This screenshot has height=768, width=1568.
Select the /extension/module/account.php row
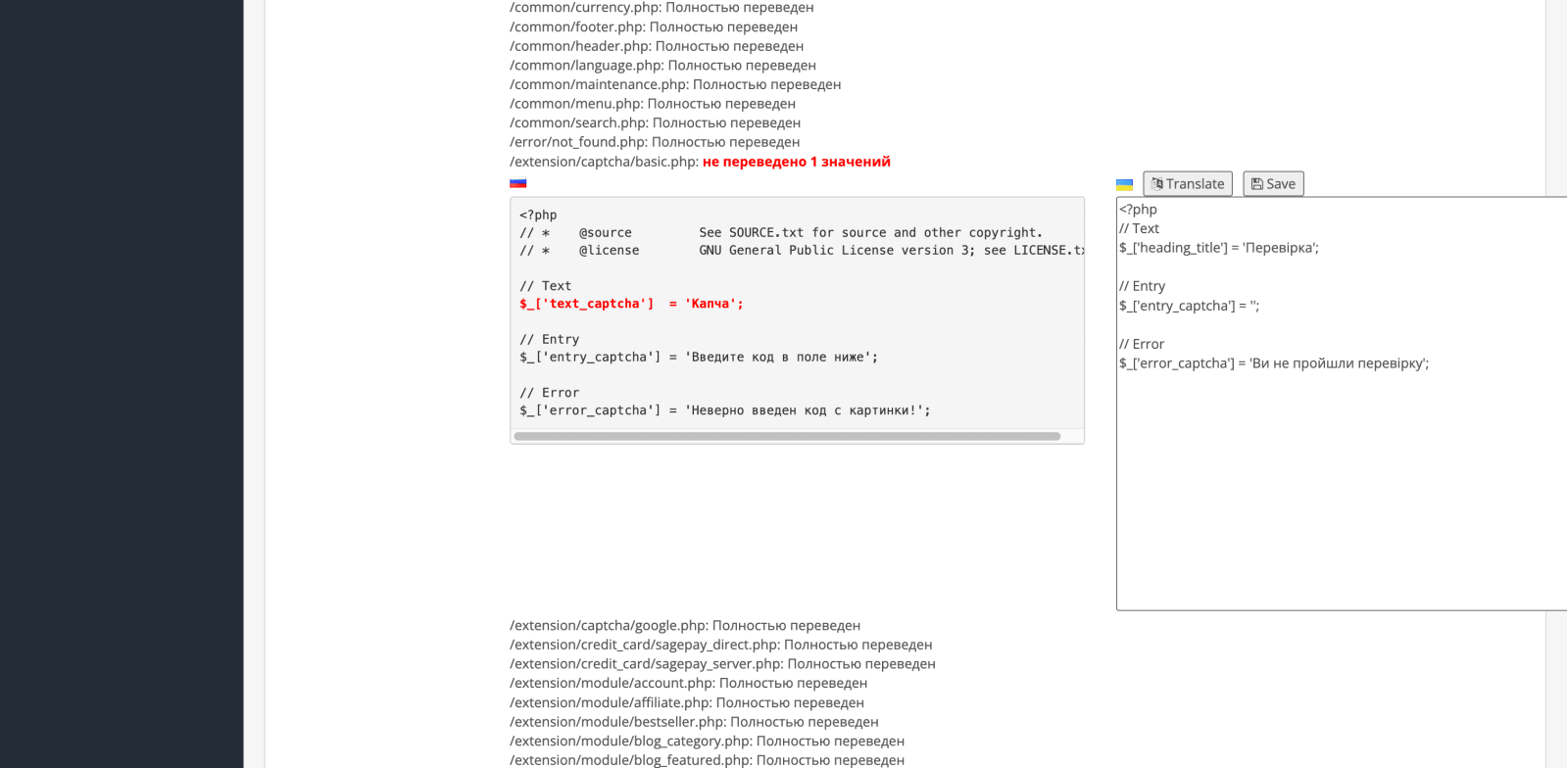[688, 683]
